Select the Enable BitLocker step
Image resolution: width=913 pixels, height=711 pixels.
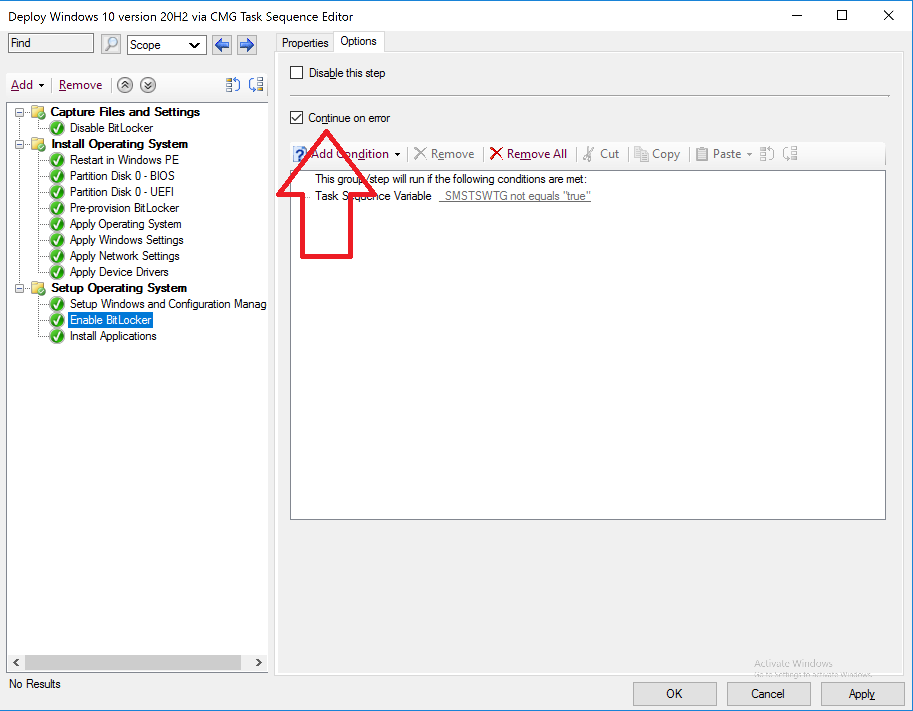click(x=111, y=320)
